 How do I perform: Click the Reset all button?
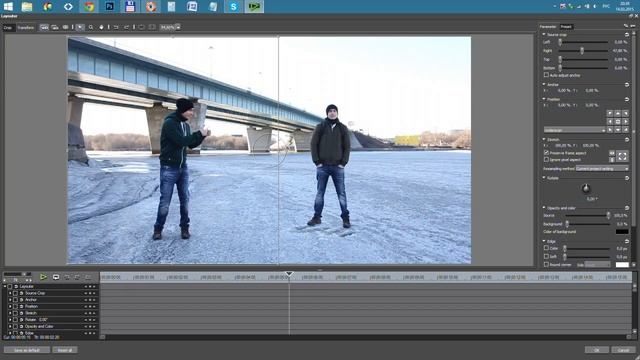tap(65, 350)
